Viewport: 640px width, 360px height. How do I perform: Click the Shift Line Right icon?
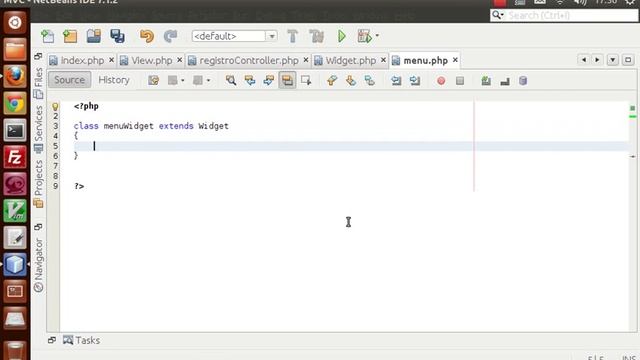[415, 80]
